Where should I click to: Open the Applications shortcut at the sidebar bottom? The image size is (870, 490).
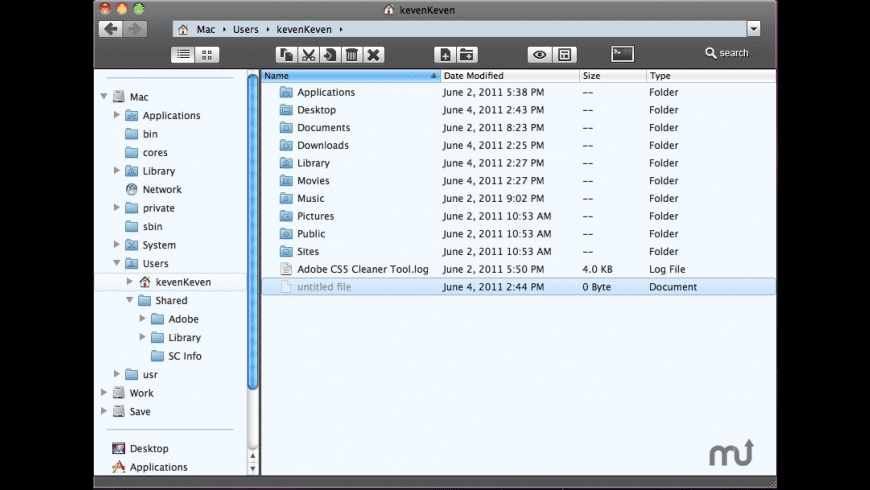tap(150, 467)
